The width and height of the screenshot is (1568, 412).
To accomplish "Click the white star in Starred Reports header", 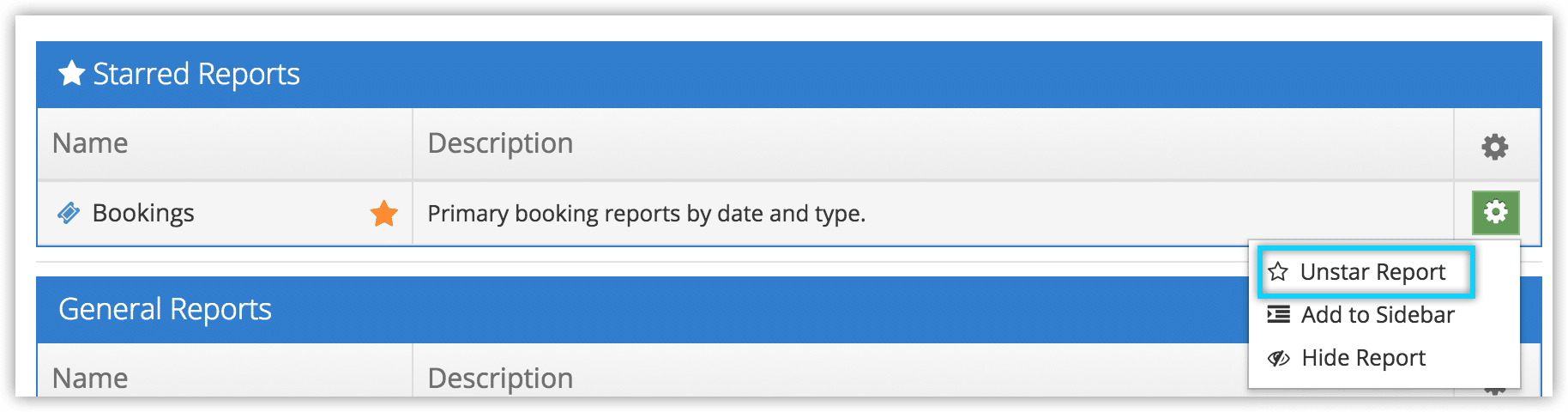I will point(71,74).
